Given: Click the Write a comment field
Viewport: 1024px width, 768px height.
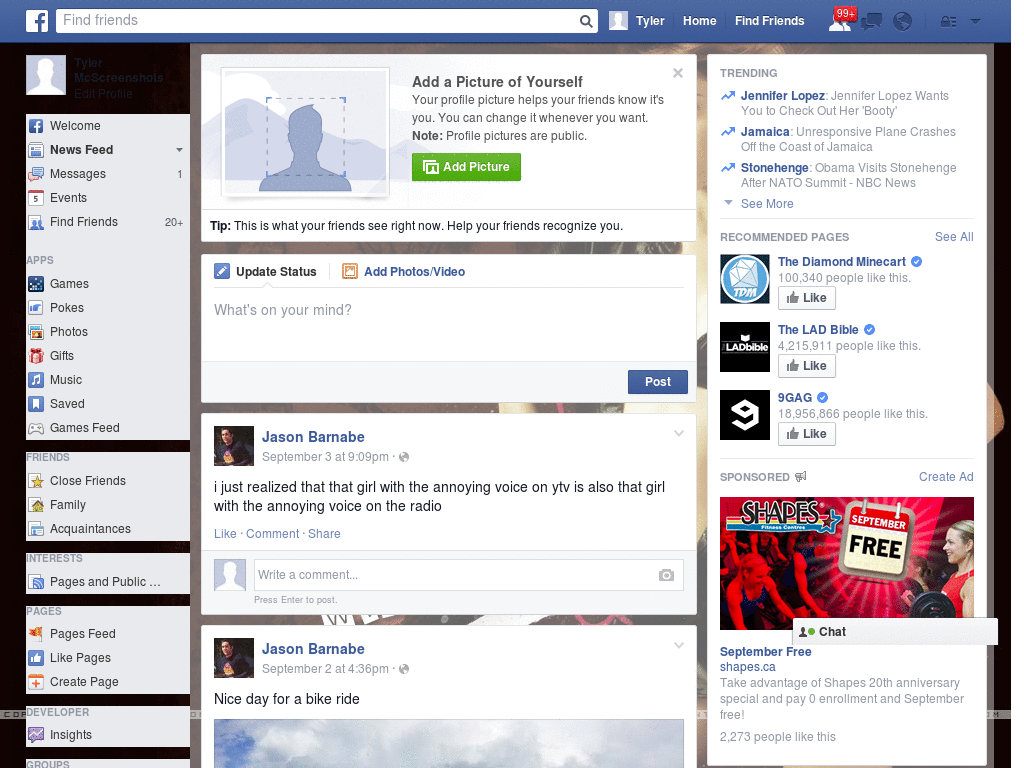Looking at the screenshot, I should 469,575.
